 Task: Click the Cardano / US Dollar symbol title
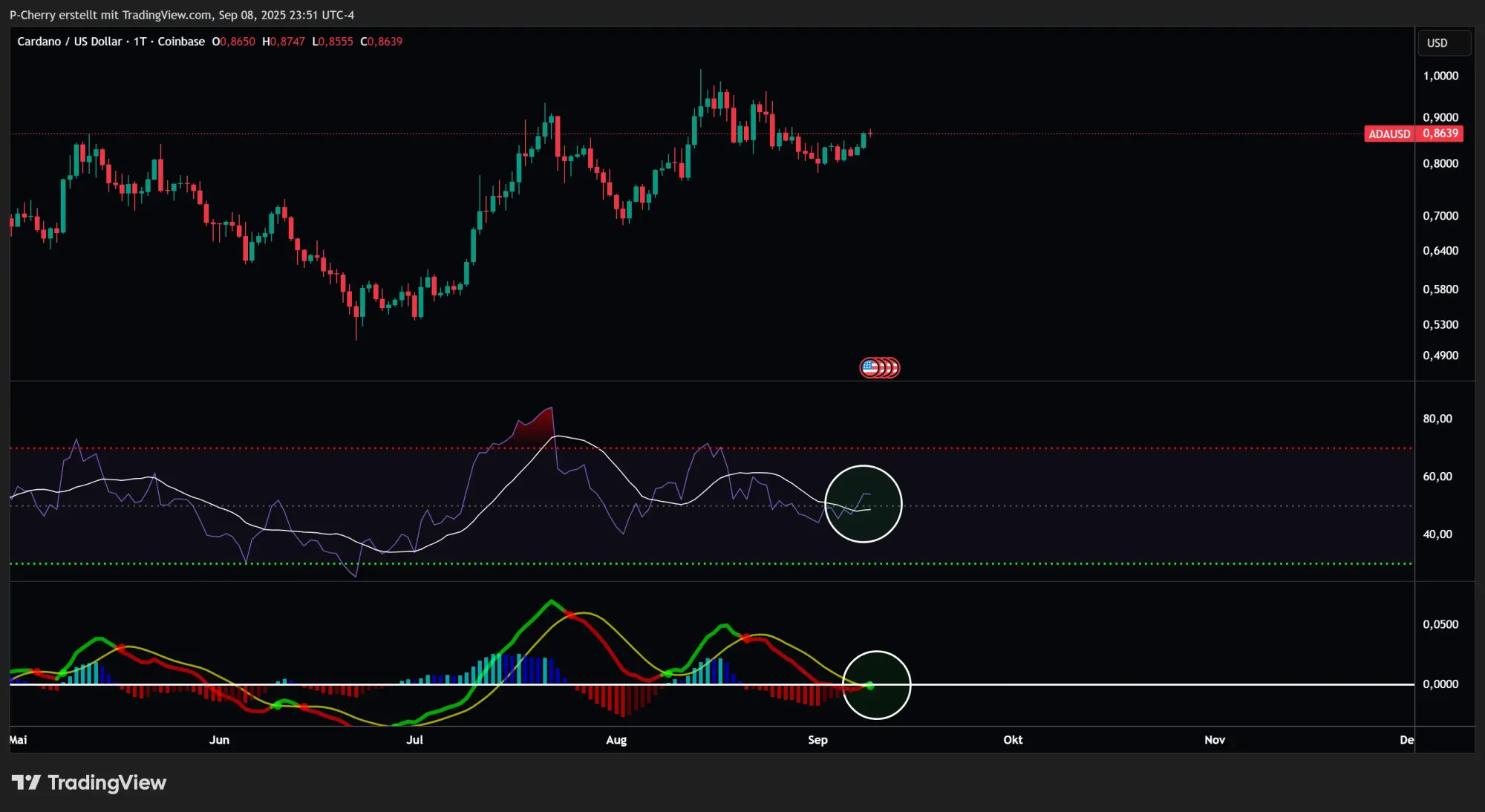69,42
